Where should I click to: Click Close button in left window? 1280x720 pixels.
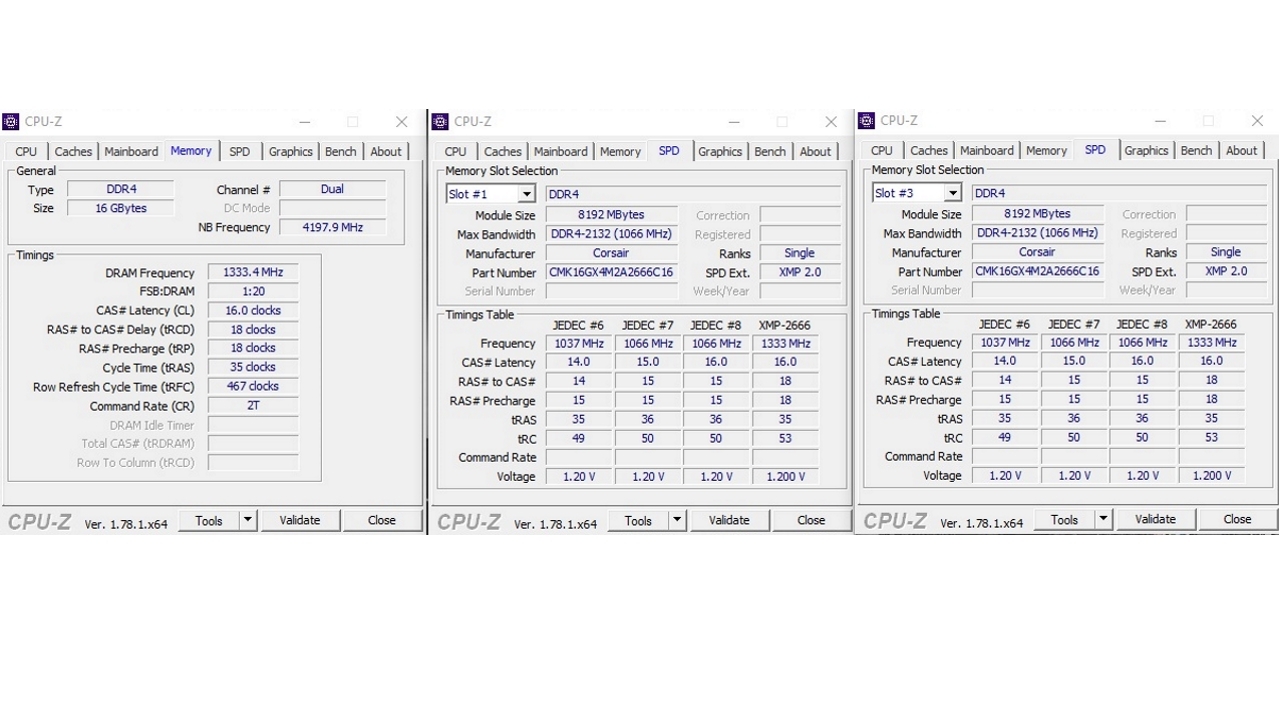382,520
